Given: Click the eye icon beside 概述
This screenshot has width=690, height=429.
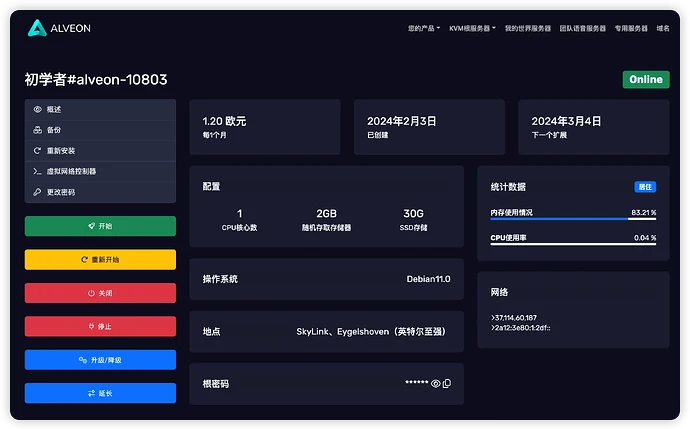Looking at the screenshot, I should [37, 109].
